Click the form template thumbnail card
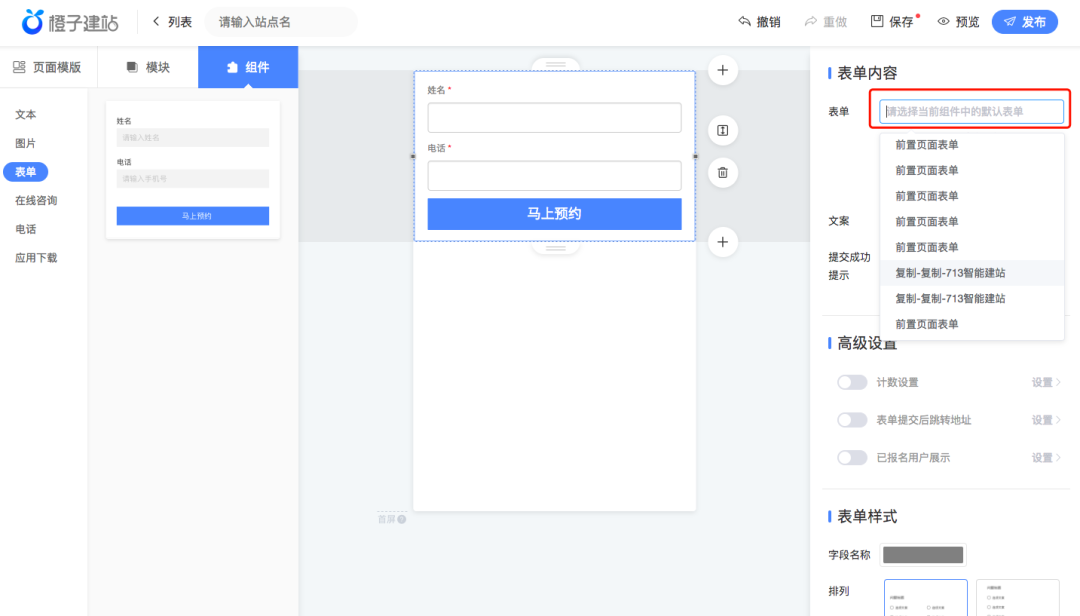The height and width of the screenshot is (616, 1080). [193, 170]
